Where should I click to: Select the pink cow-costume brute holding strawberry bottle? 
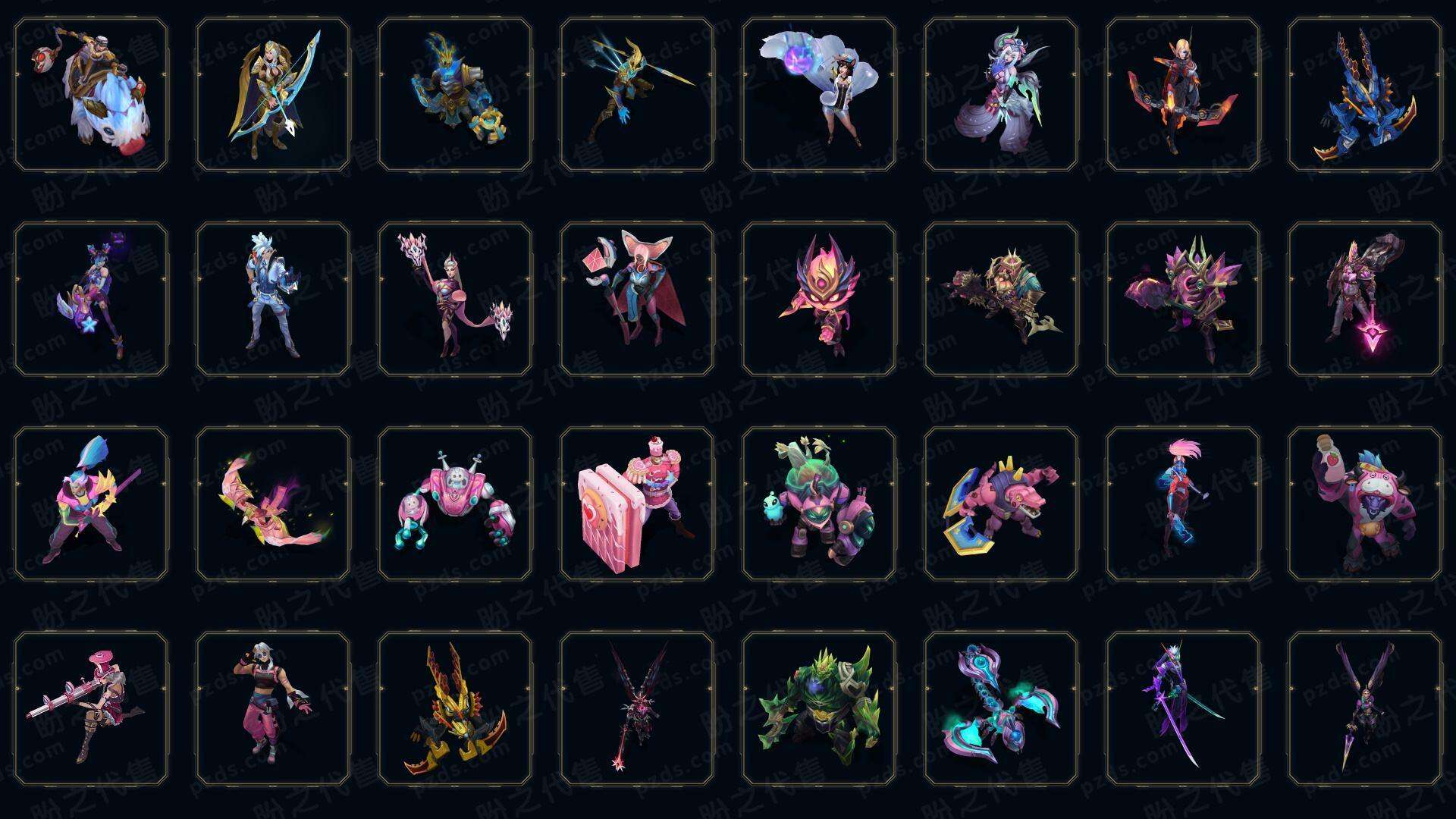1365,504
